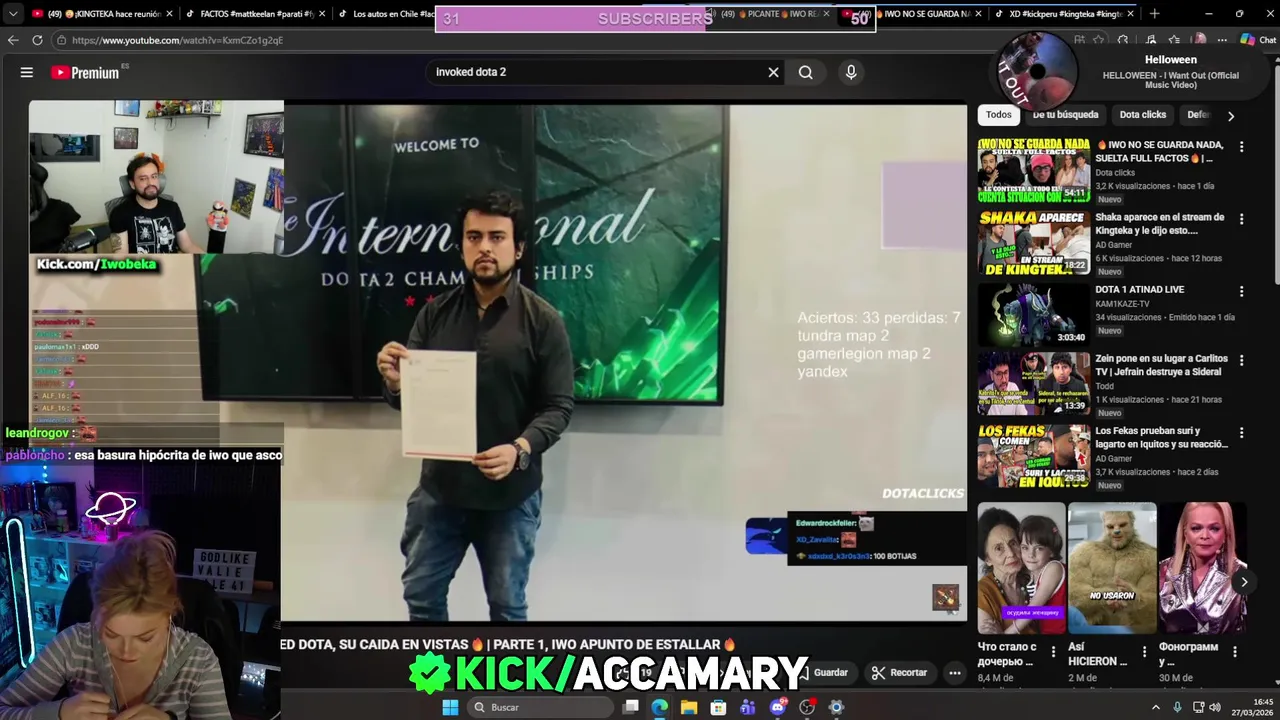The image size is (1280, 720).
Task: Open a new browser tab
Action: click(1154, 14)
